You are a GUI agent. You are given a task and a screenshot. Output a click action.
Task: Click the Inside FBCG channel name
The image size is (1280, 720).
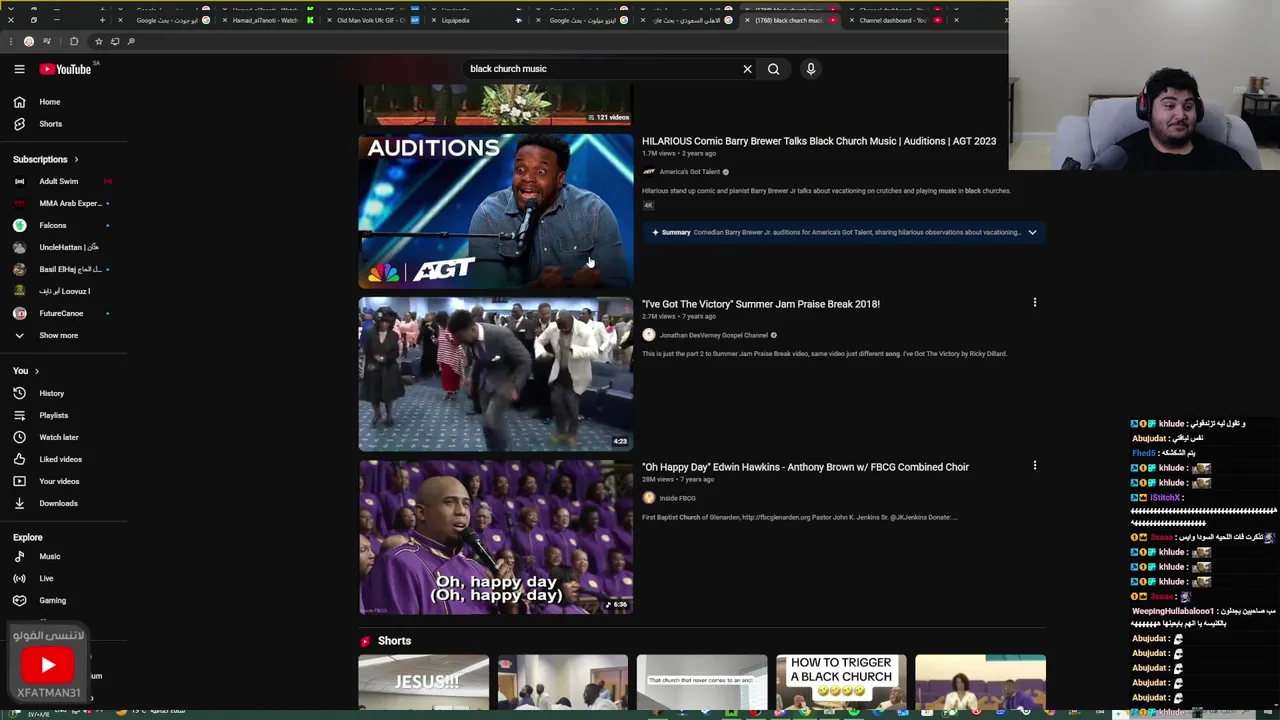[677, 498]
